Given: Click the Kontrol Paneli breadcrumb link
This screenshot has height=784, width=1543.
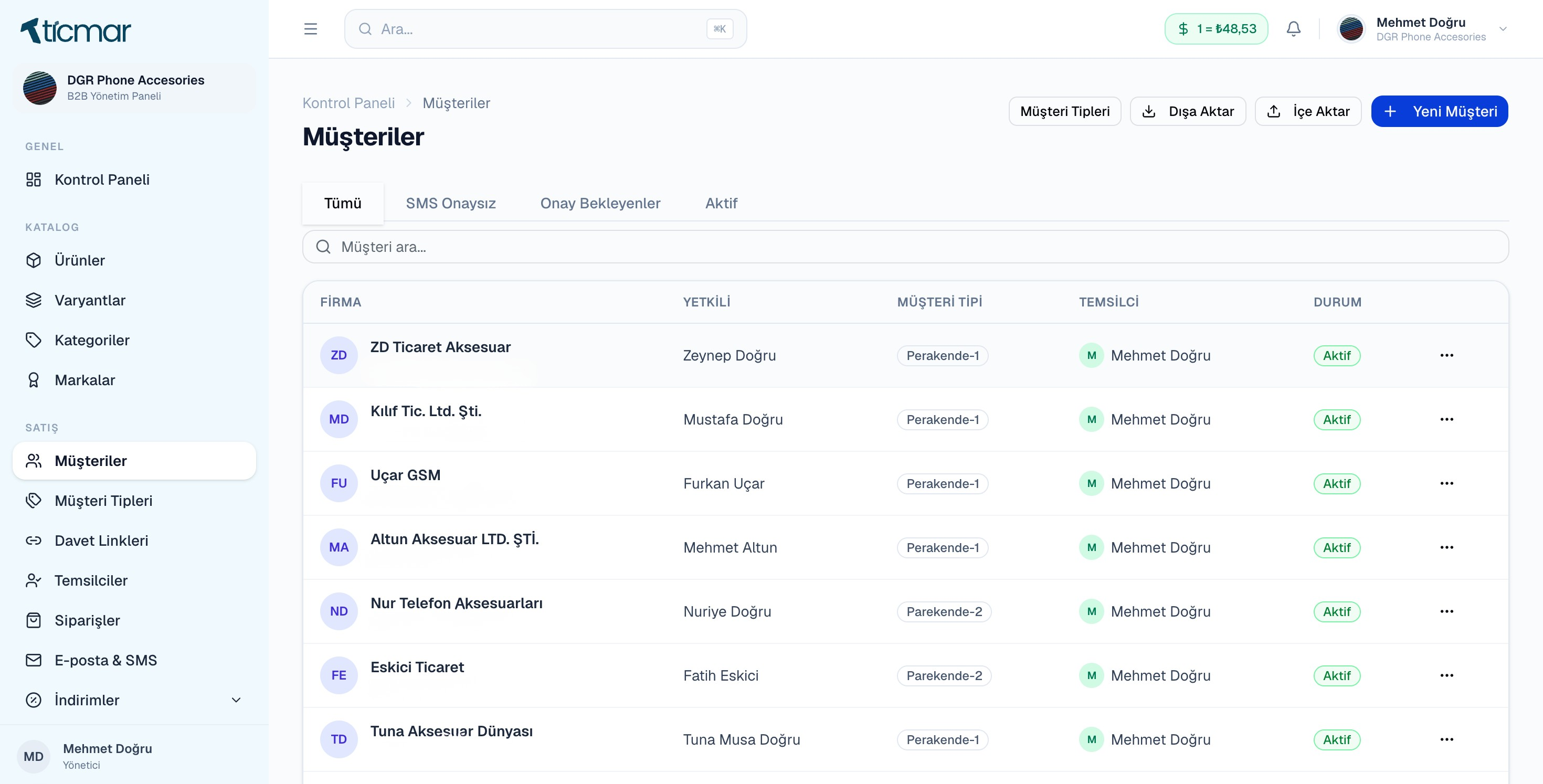Looking at the screenshot, I should [x=348, y=103].
